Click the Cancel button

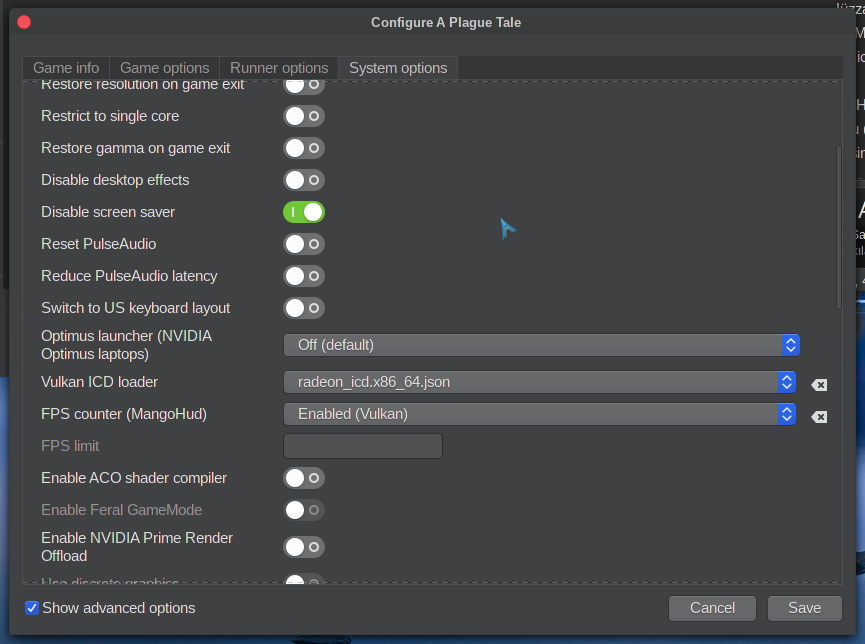[x=712, y=608]
